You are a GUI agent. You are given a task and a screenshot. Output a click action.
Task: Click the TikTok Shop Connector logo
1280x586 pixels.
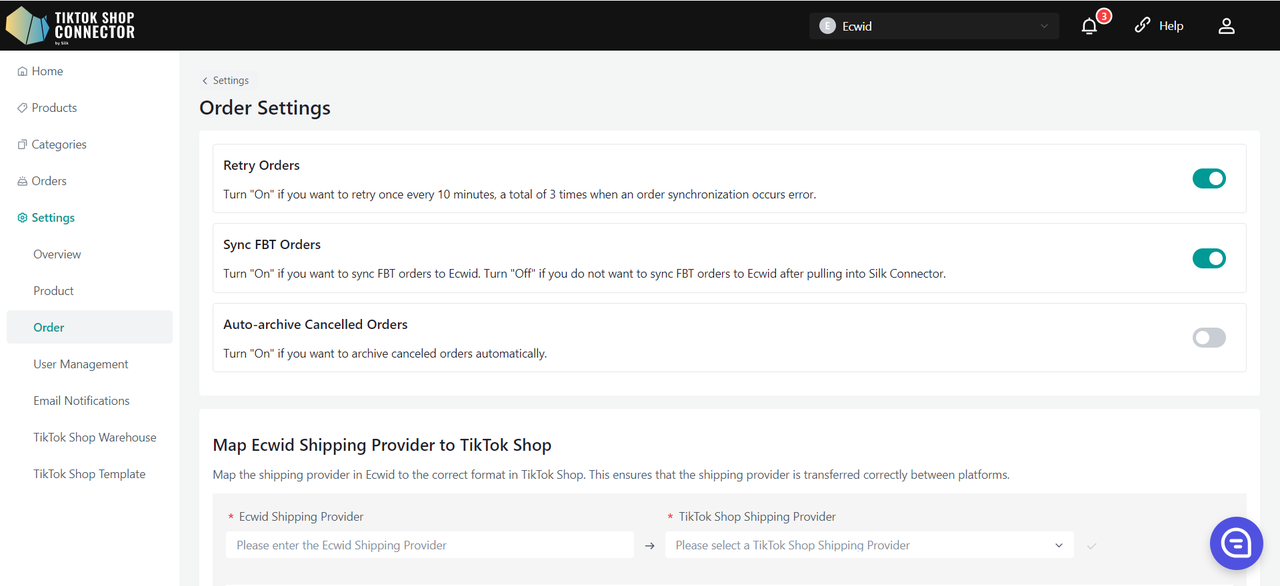pos(70,25)
